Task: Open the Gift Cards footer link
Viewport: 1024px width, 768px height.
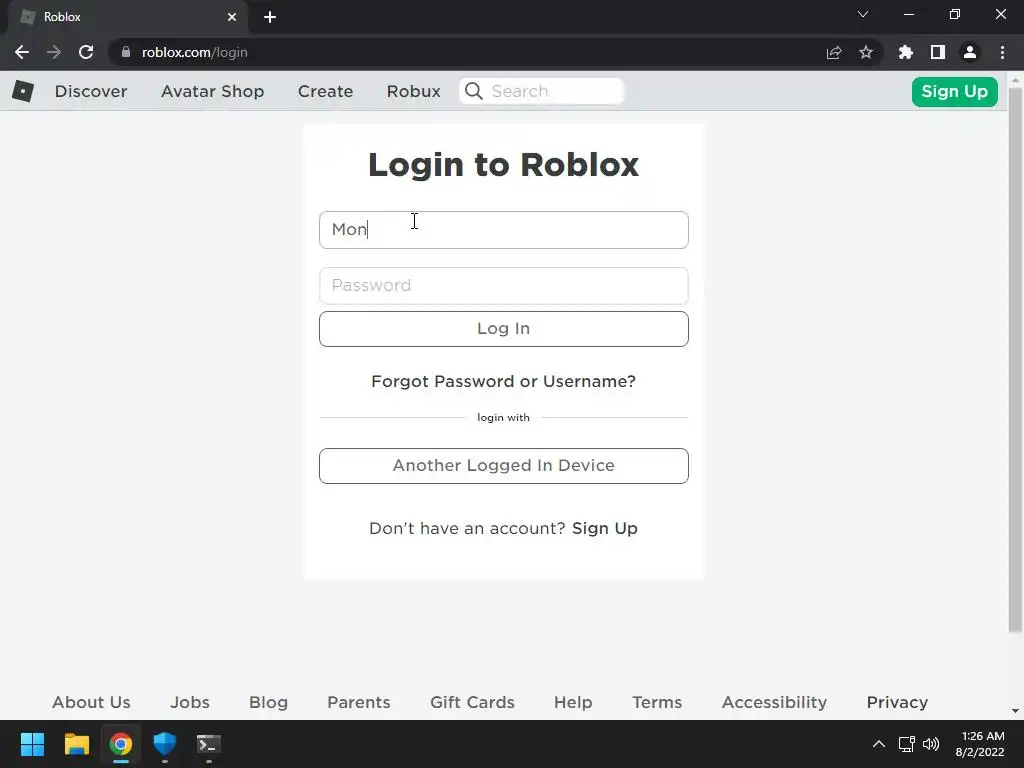Action: (472, 702)
